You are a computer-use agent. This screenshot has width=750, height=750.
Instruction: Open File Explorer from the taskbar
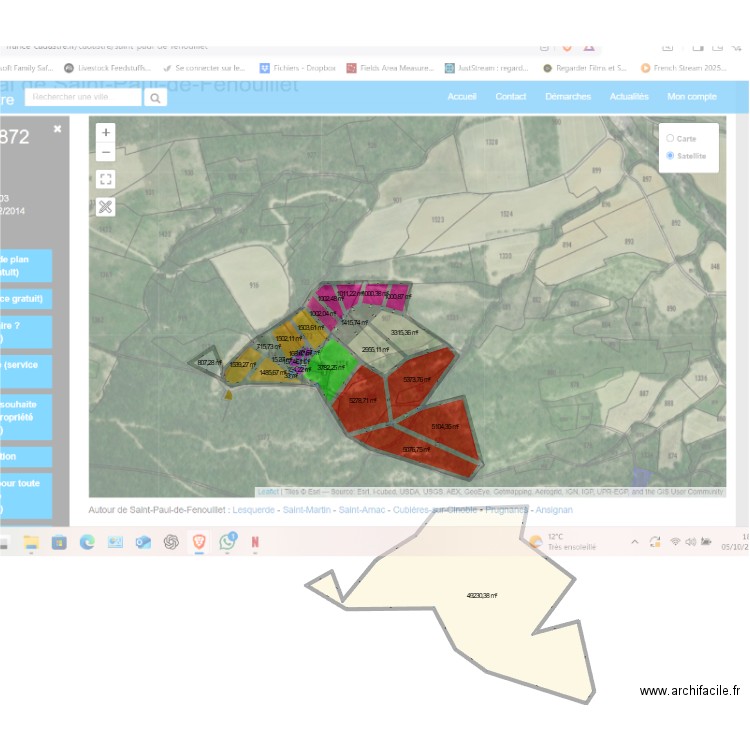coord(31,542)
